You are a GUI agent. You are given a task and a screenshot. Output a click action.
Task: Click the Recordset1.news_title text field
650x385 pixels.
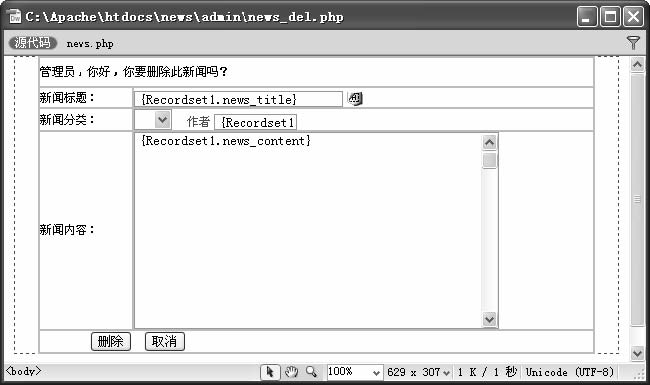[238, 99]
